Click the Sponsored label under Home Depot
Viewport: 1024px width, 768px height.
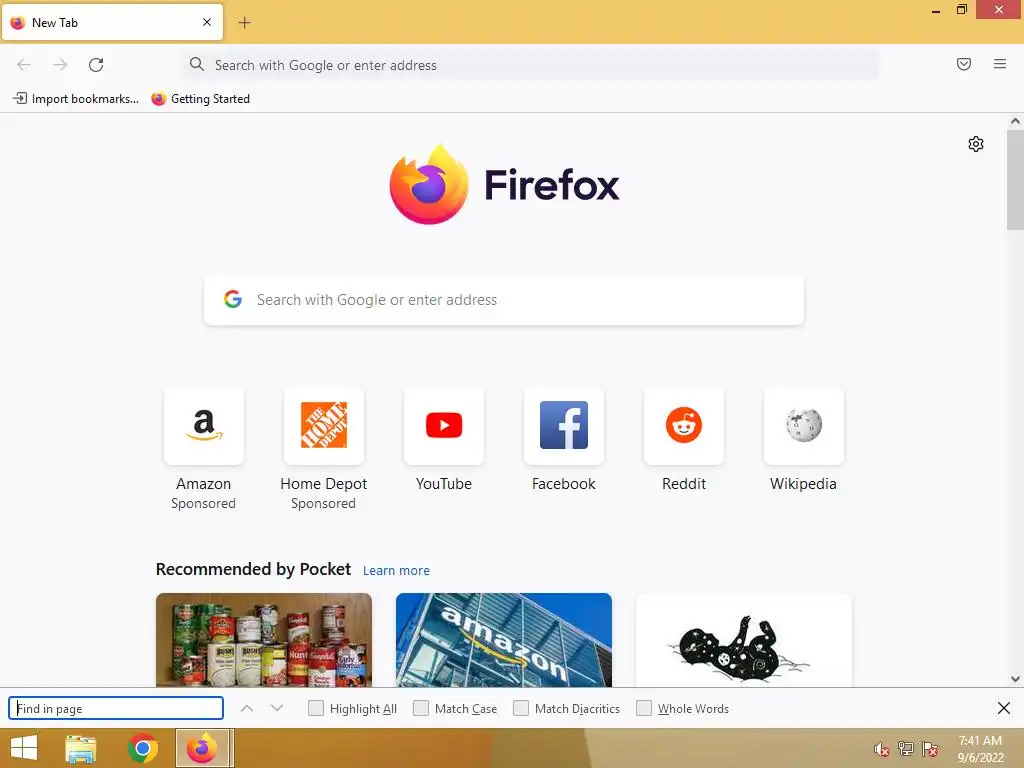pos(323,504)
